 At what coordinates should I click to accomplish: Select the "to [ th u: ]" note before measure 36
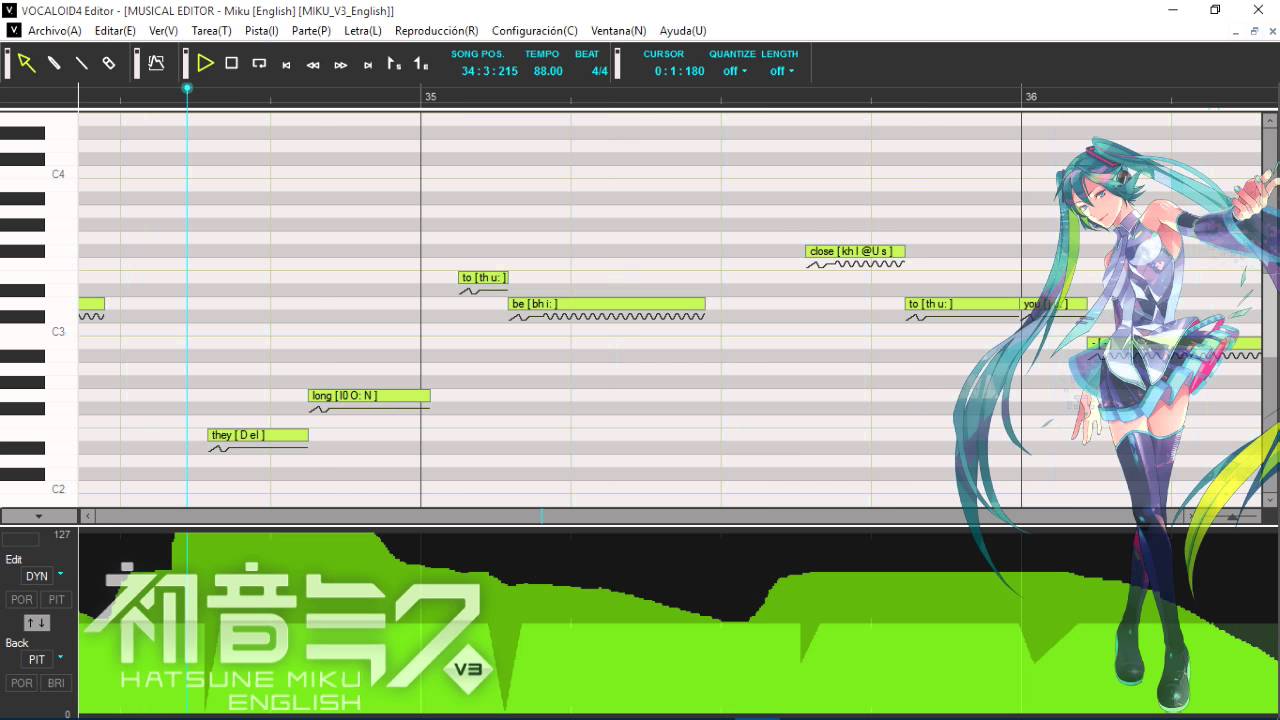tap(963, 304)
